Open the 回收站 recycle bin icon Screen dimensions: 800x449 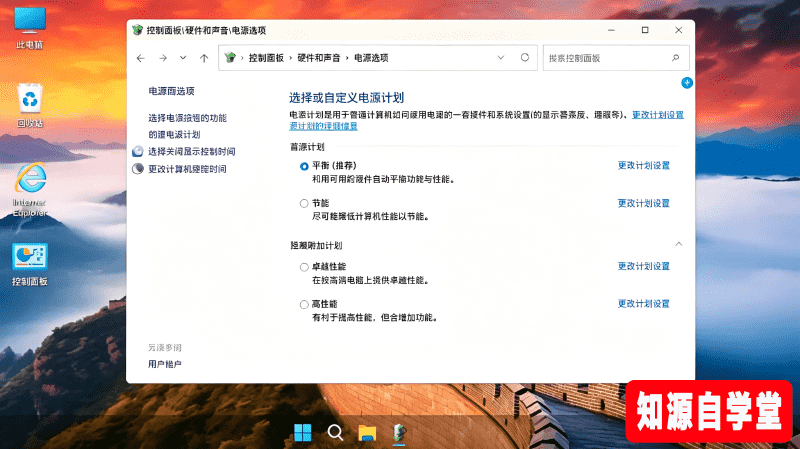[30, 105]
